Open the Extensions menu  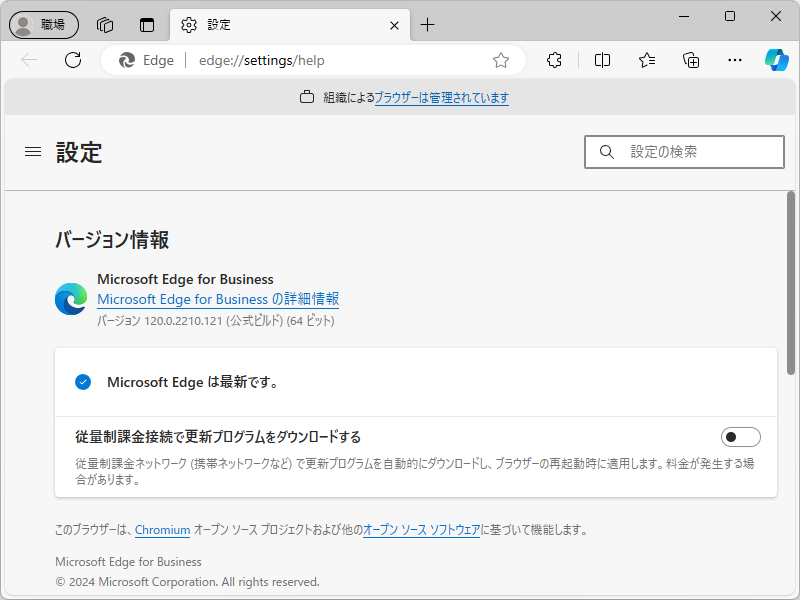coord(553,60)
